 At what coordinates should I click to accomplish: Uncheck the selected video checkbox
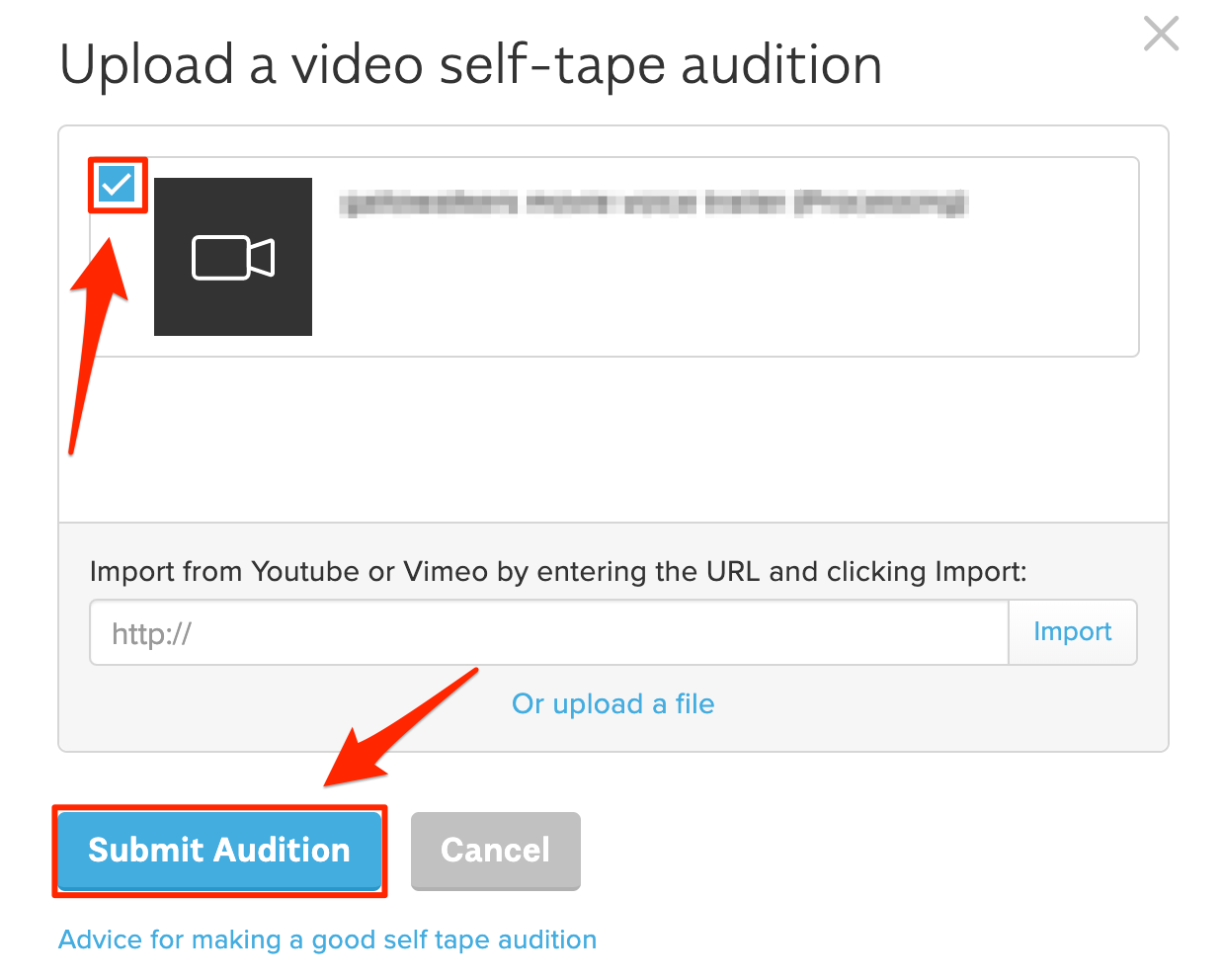coord(117,185)
